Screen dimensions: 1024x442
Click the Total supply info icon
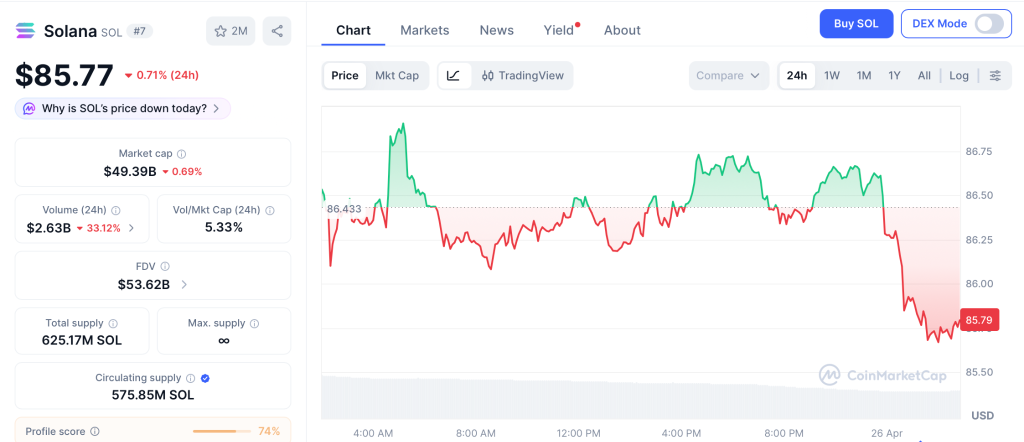point(113,324)
